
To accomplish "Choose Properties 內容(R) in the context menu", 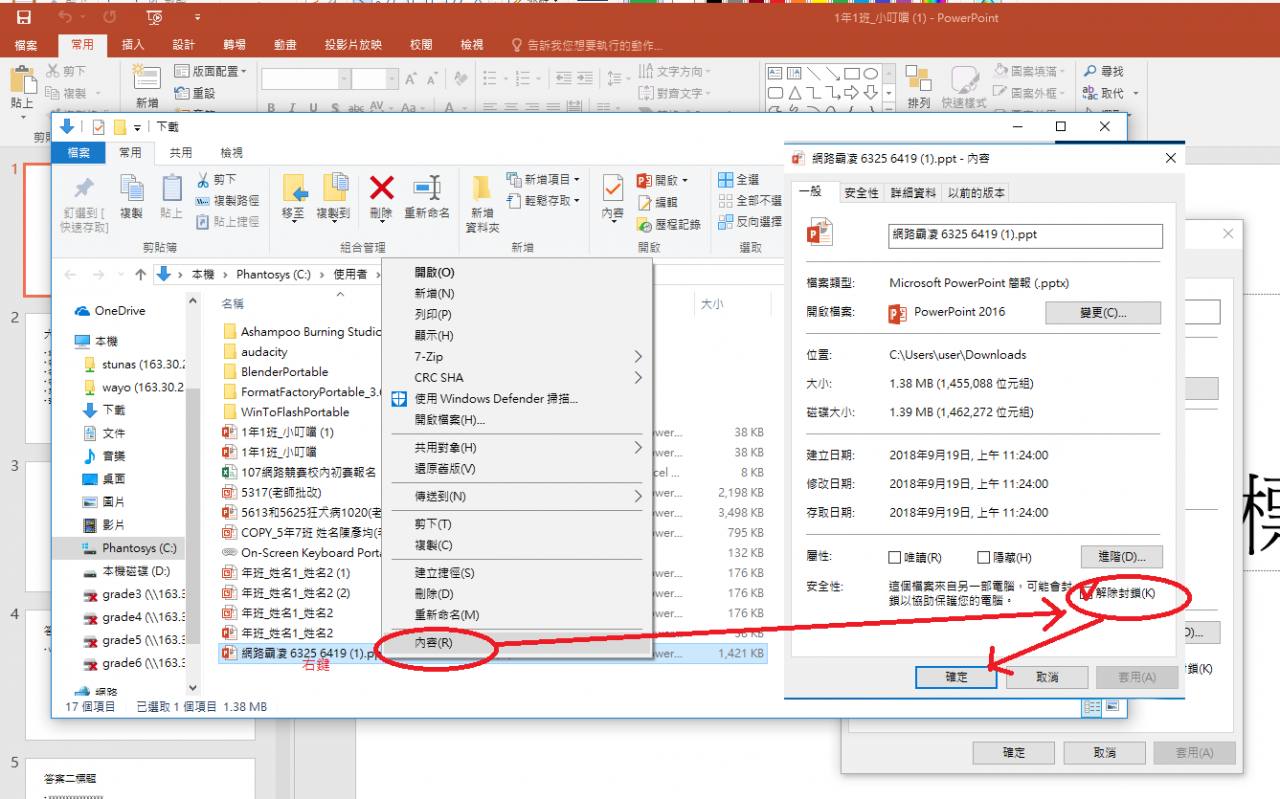I will point(518,643).
